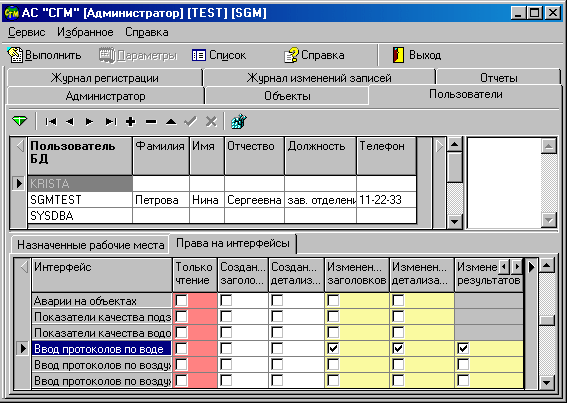Go to first record navigator button
The image size is (567, 403).
[51, 122]
